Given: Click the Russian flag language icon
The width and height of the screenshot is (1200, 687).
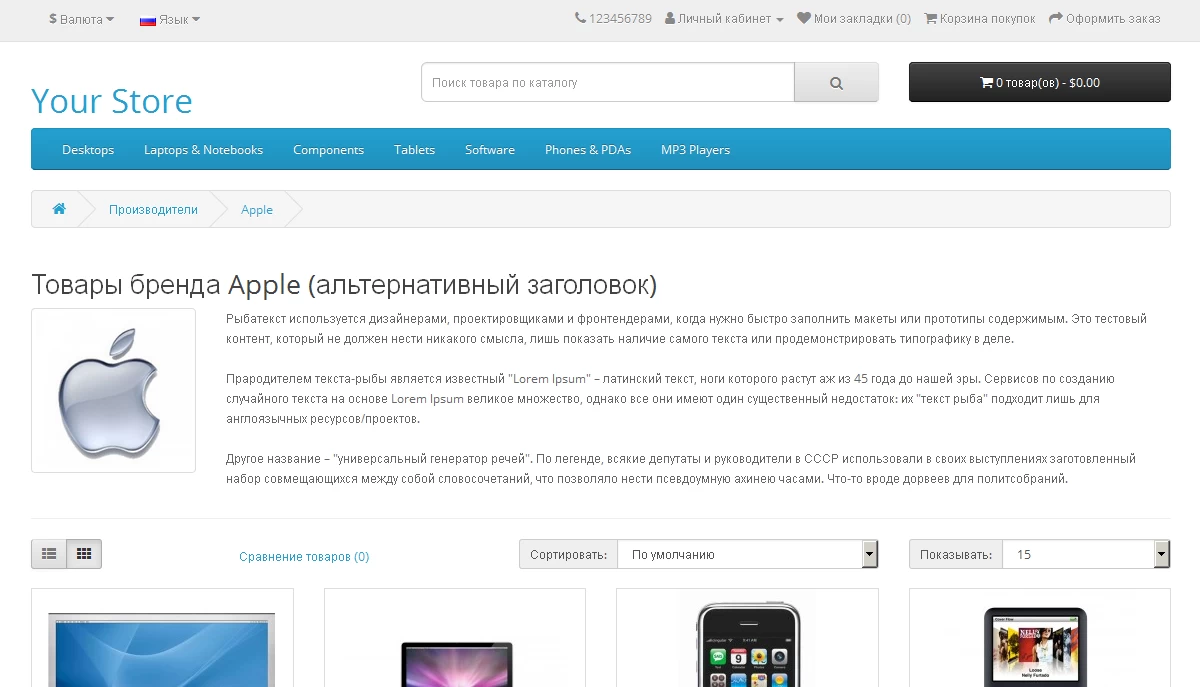Looking at the screenshot, I should (x=148, y=19).
